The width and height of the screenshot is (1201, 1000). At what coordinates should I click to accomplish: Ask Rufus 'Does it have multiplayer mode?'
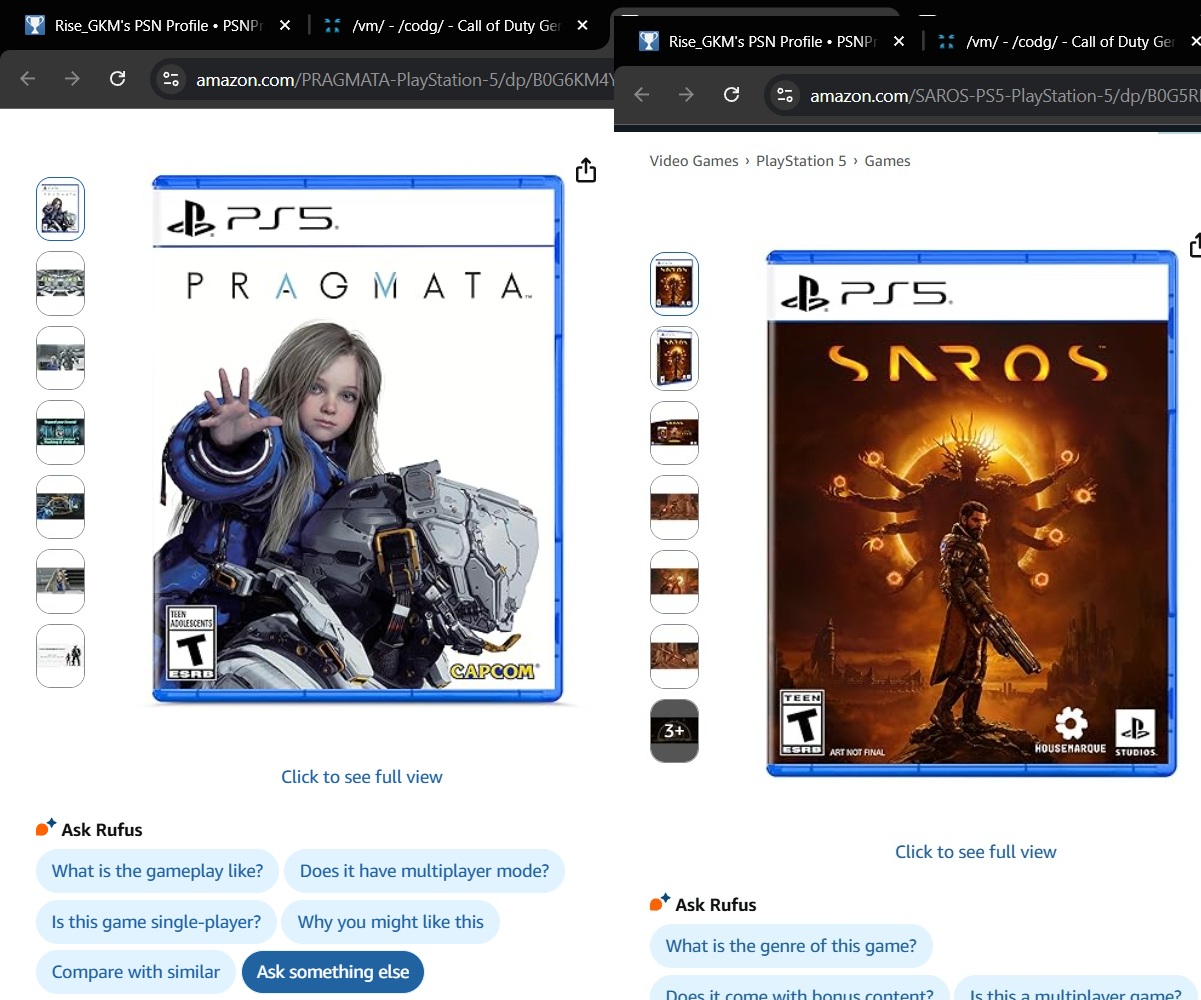(x=424, y=871)
